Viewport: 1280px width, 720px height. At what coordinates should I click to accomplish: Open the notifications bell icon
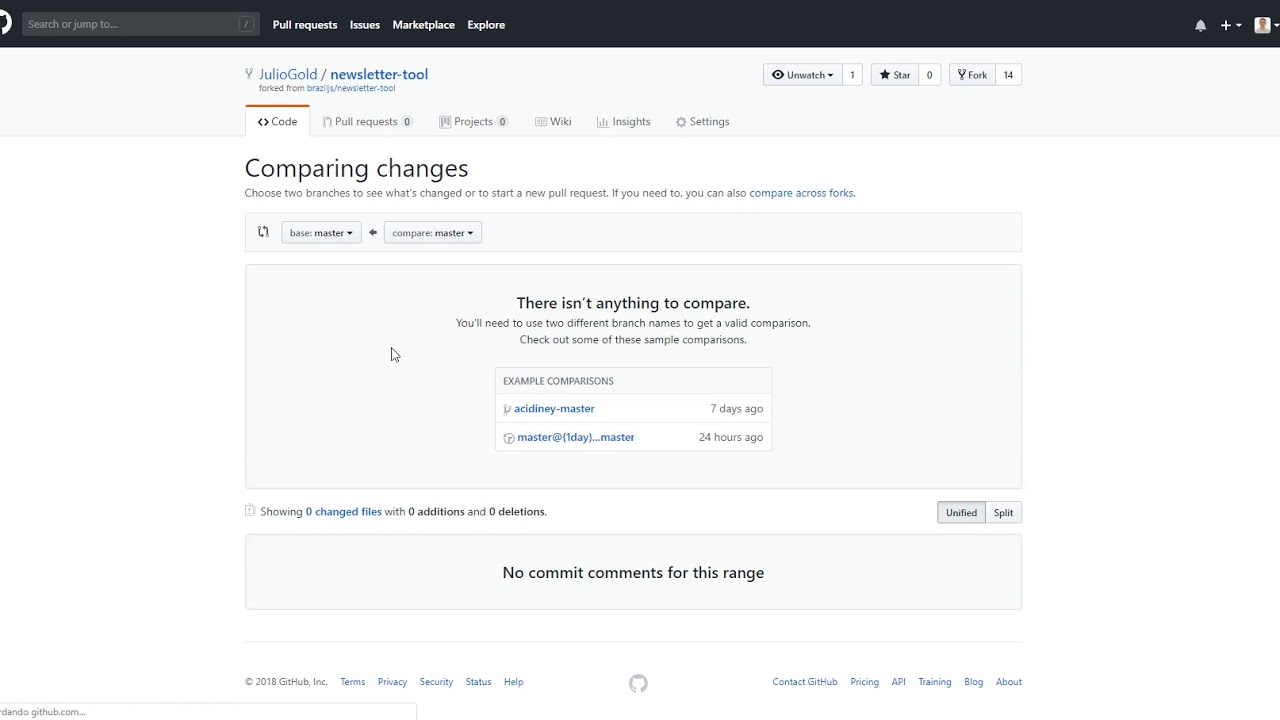point(1200,25)
